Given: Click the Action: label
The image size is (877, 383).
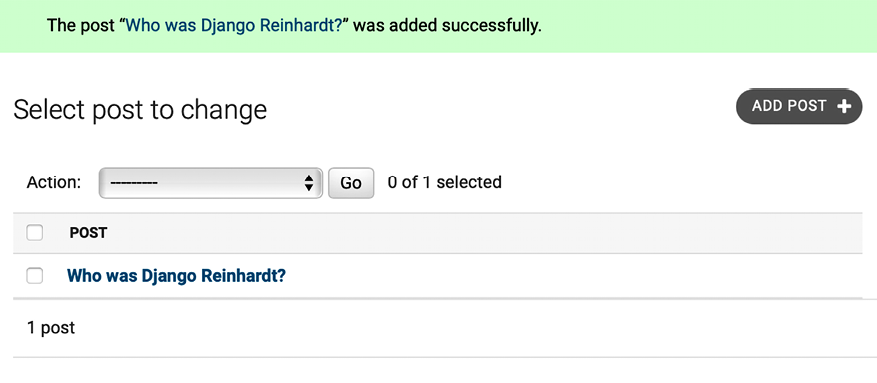Looking at the screenshot, I should [x=54, y=182].
